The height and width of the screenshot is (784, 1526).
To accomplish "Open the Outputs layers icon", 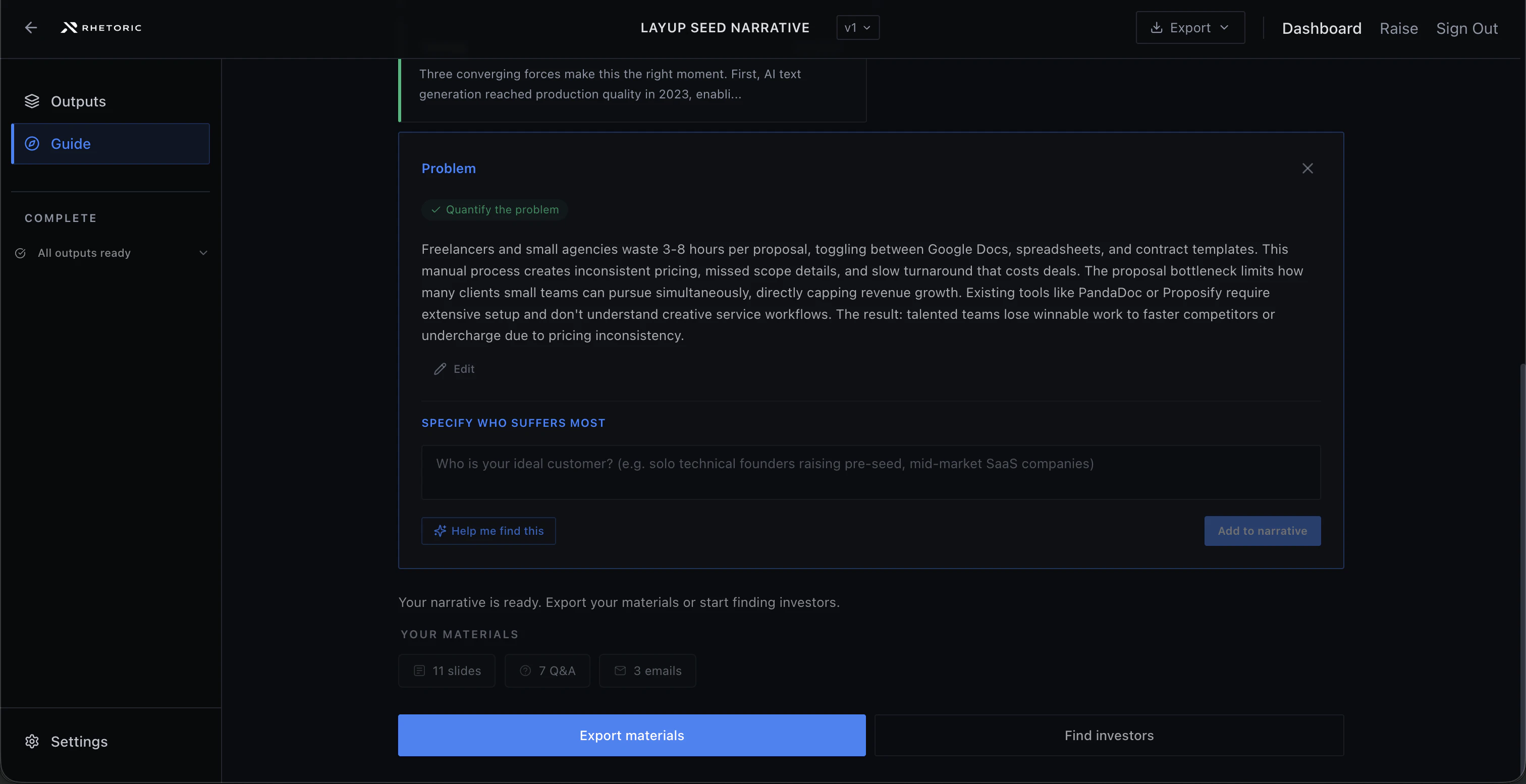I will pos(32,101).
